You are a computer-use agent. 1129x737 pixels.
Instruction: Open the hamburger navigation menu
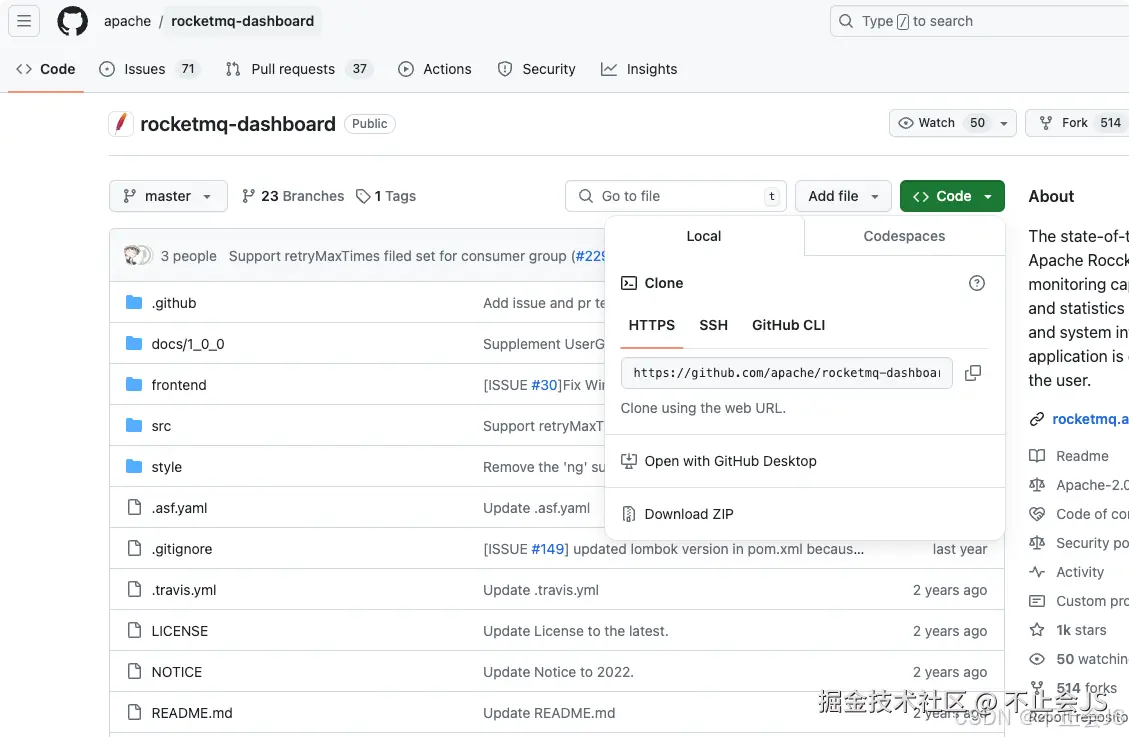tap(25, 21)
